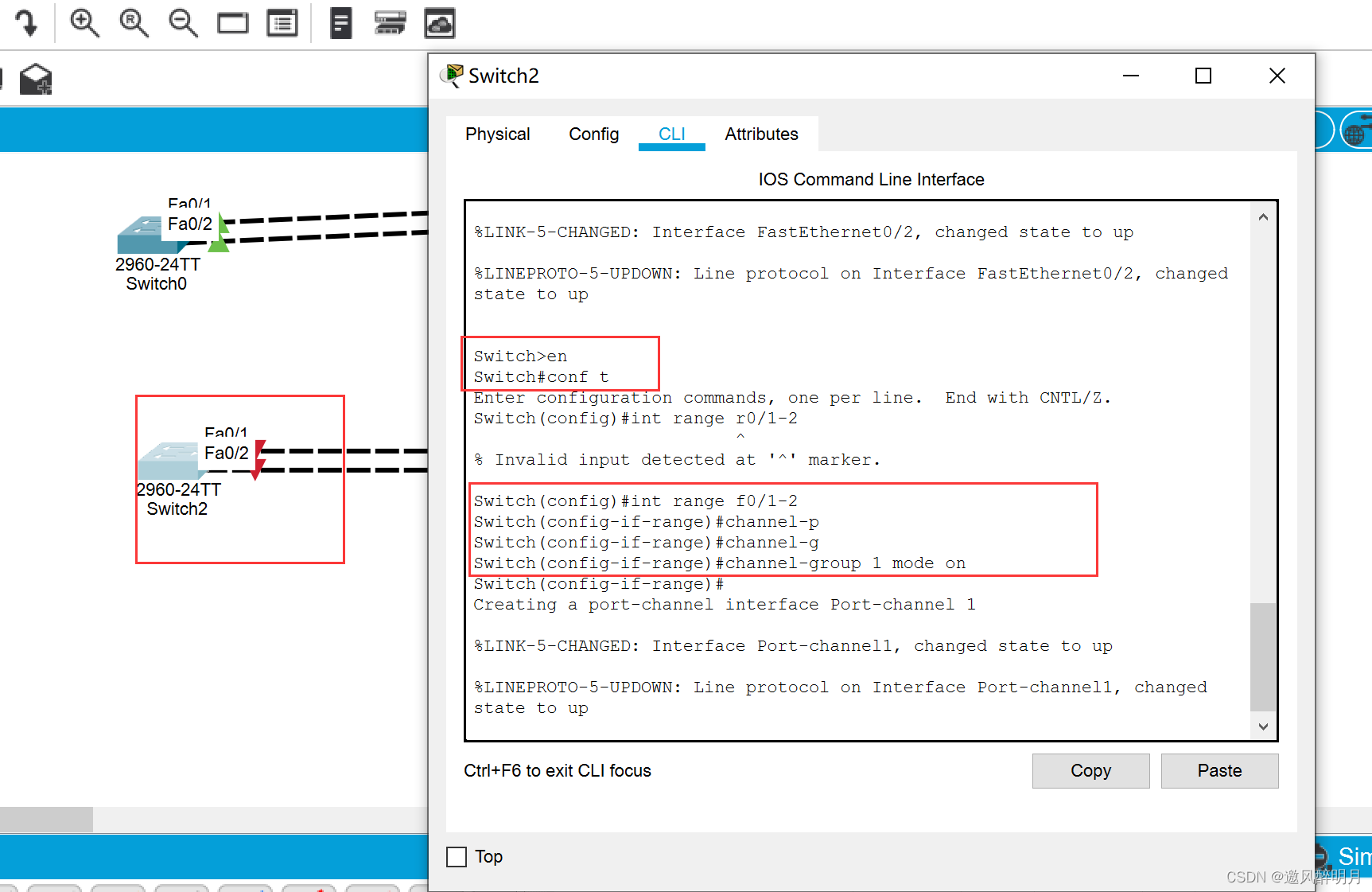Click the '% Invalid input detected' error line

677,460
